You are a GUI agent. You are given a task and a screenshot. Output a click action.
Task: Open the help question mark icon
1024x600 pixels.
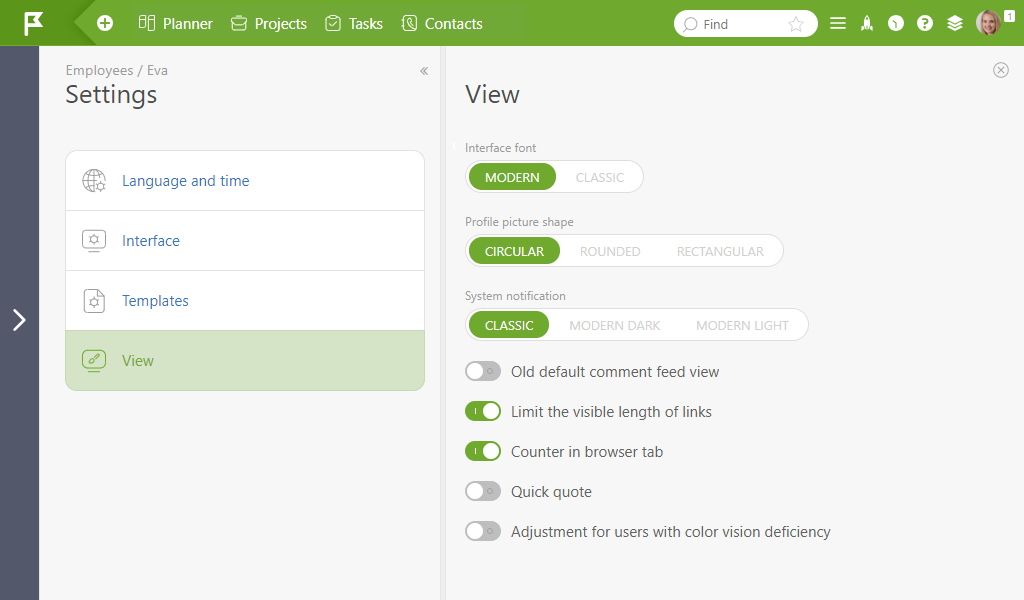(x=925, y=24)
